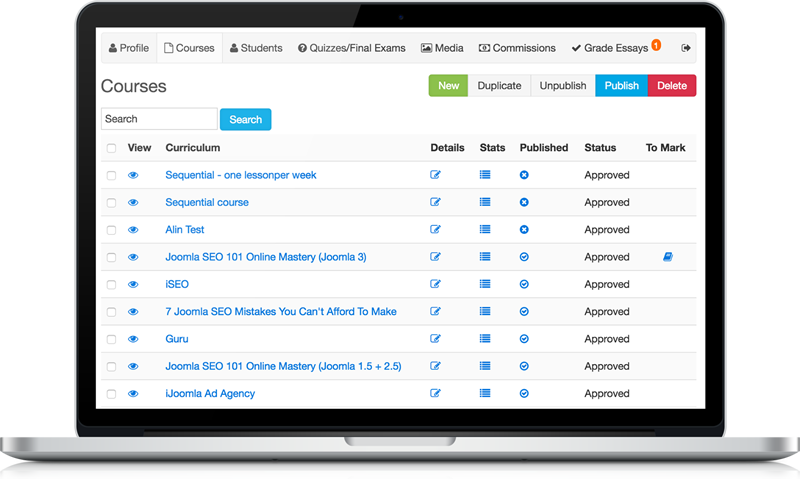800x482 pixels.
Task: Check the Guru row checkbox
Action: (111, 339)
